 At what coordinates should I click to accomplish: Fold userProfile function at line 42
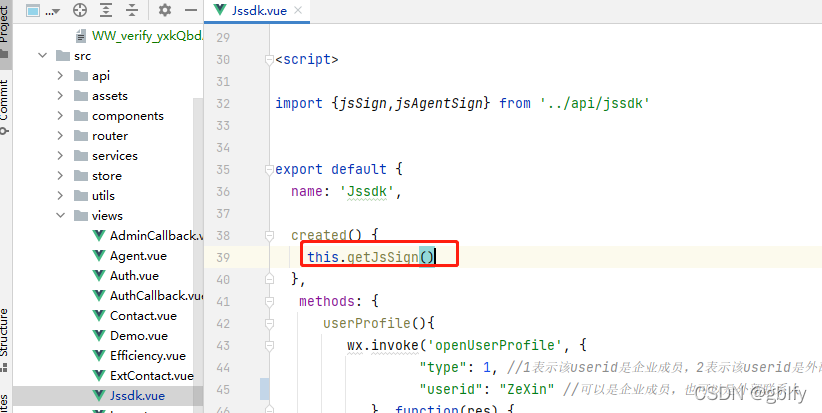(269, 324)
